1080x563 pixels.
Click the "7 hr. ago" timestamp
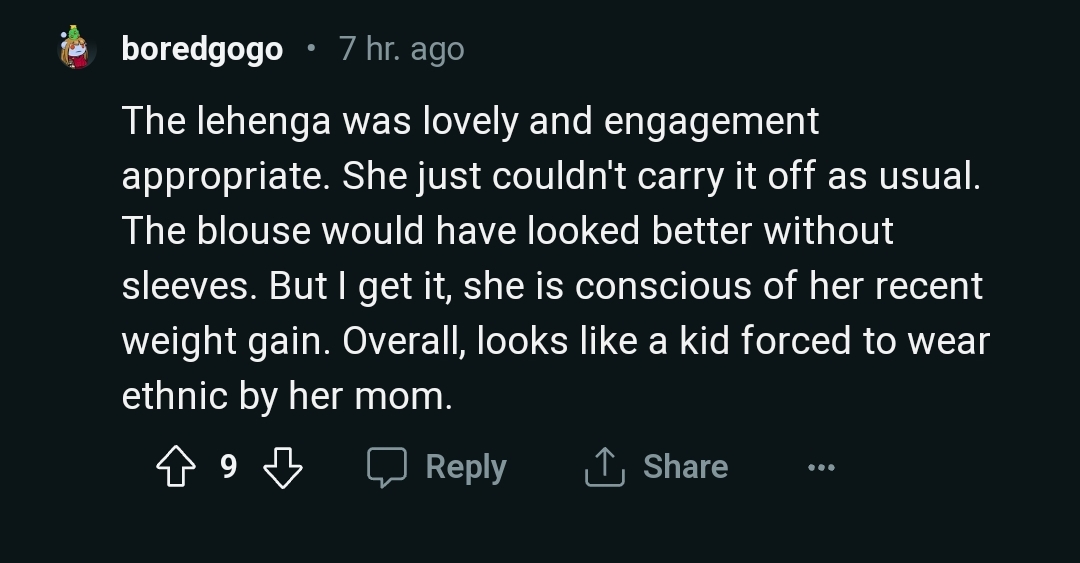pos(401,48)
